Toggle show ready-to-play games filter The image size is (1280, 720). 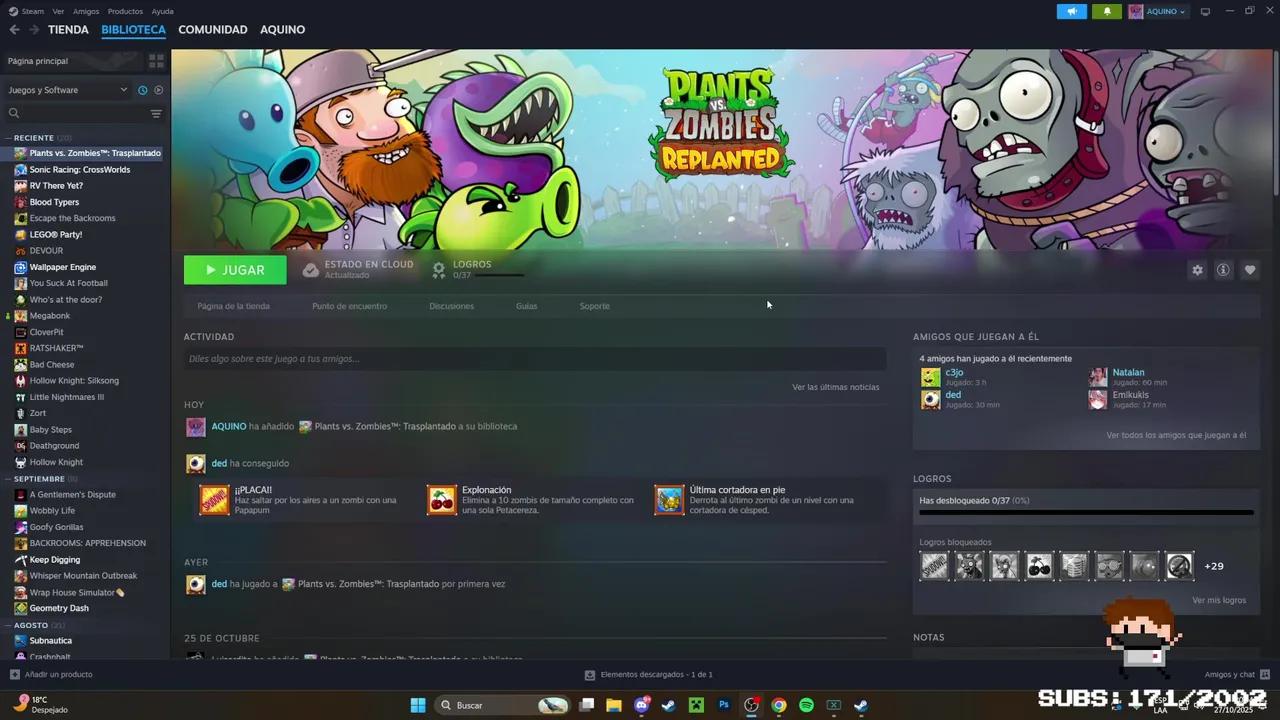tap(158, 90)
